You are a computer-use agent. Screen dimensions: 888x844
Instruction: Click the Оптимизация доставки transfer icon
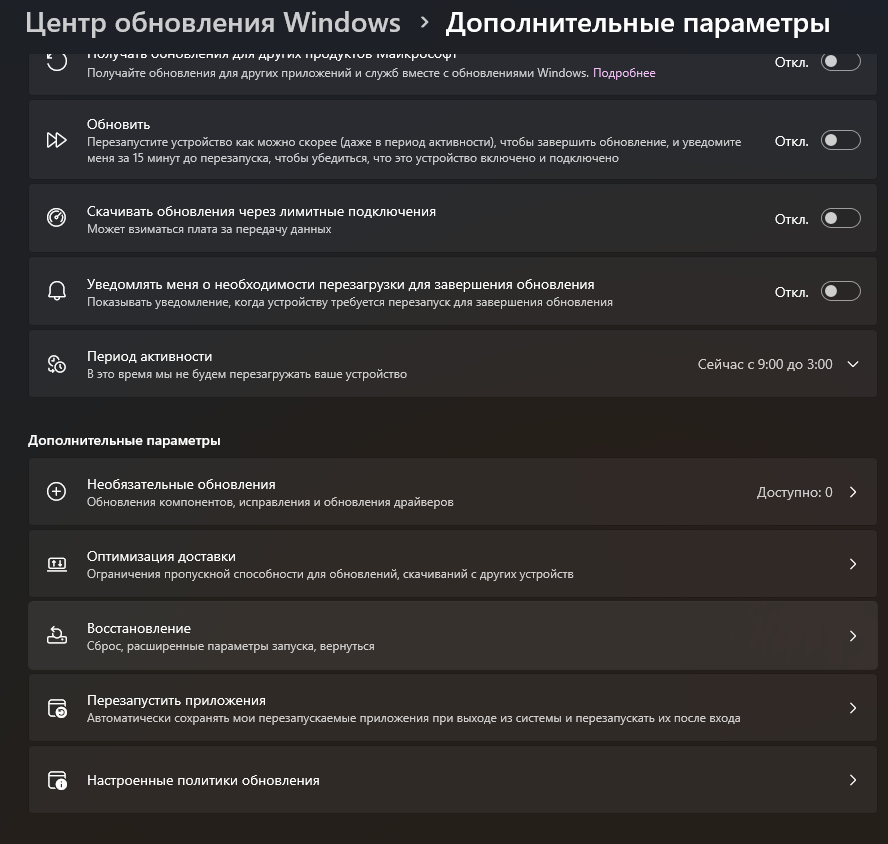click(57, 564)
